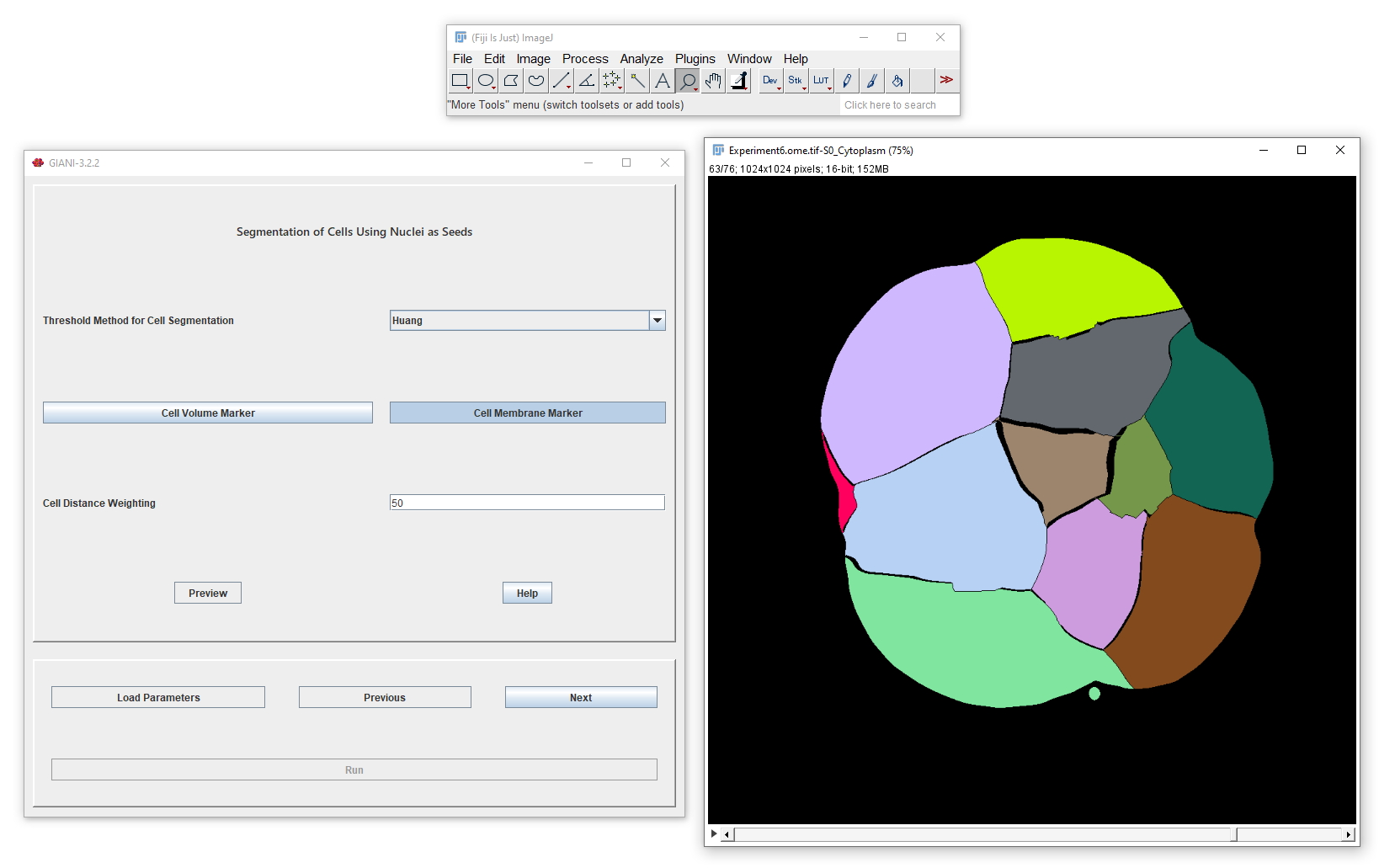Image resolution: width=1379 pixels, height=868 pixels.
Task: Click the small green dot below cells
Action: click(x=1094, y=694)
